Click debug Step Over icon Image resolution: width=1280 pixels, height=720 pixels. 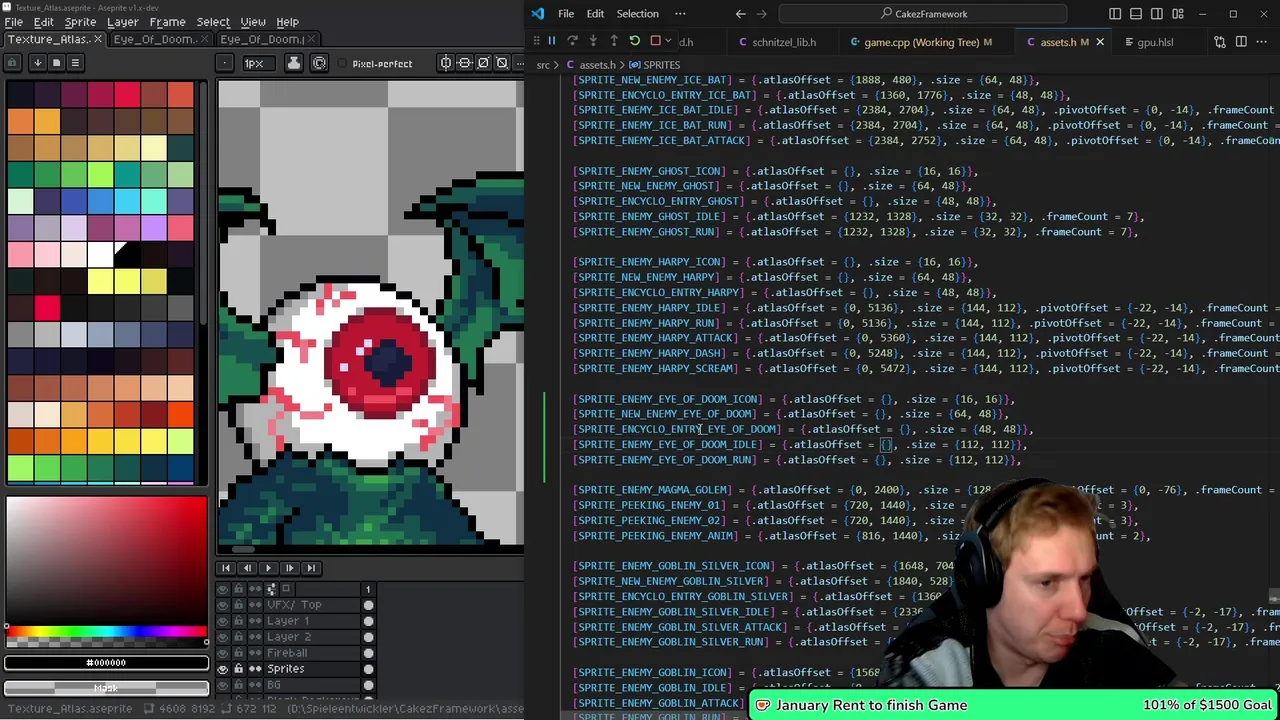click(x=572, y=41)
